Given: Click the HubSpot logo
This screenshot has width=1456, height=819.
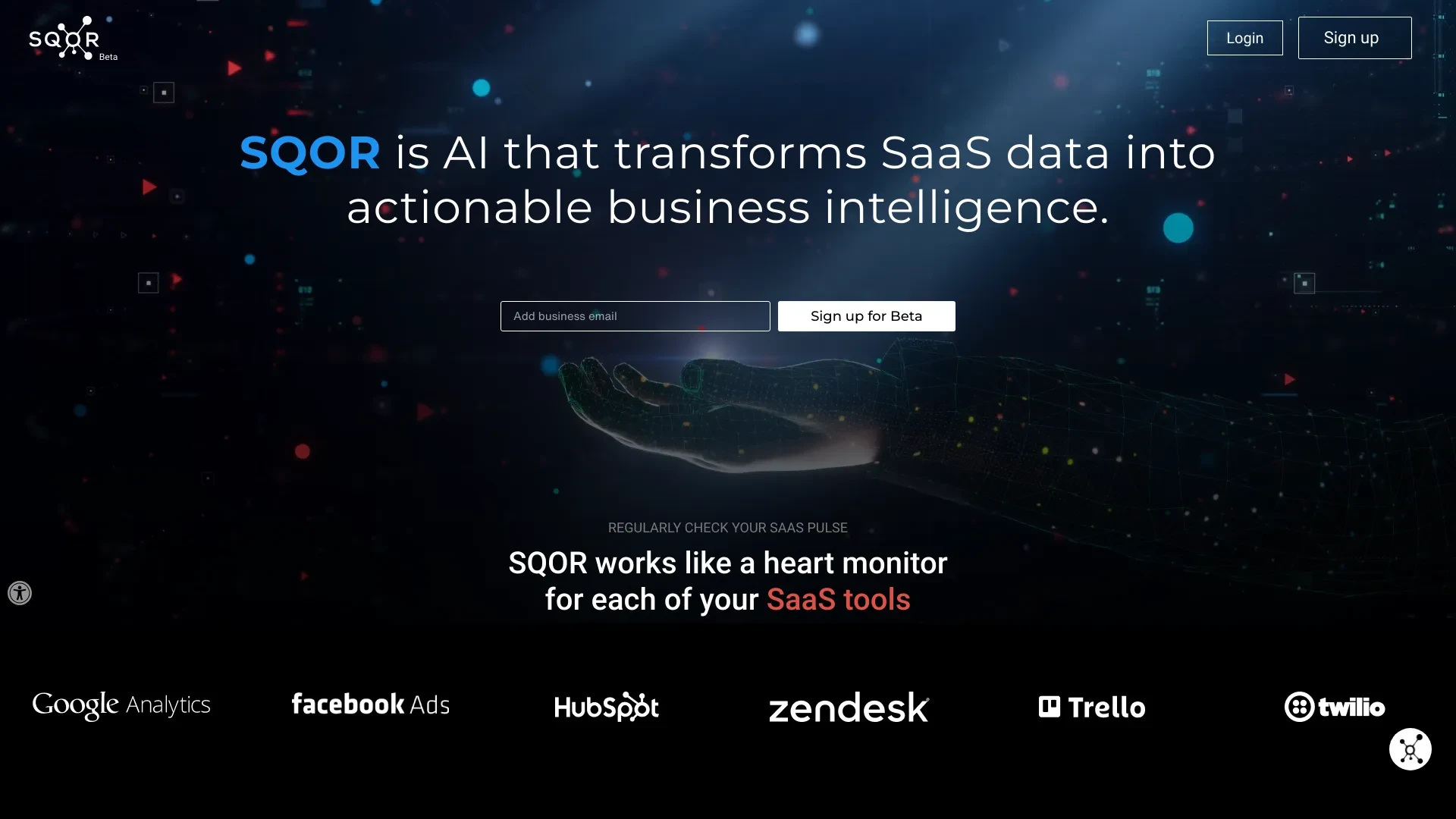Looking at the screenshot, I should pyautogui.click(x=605, y=706).
